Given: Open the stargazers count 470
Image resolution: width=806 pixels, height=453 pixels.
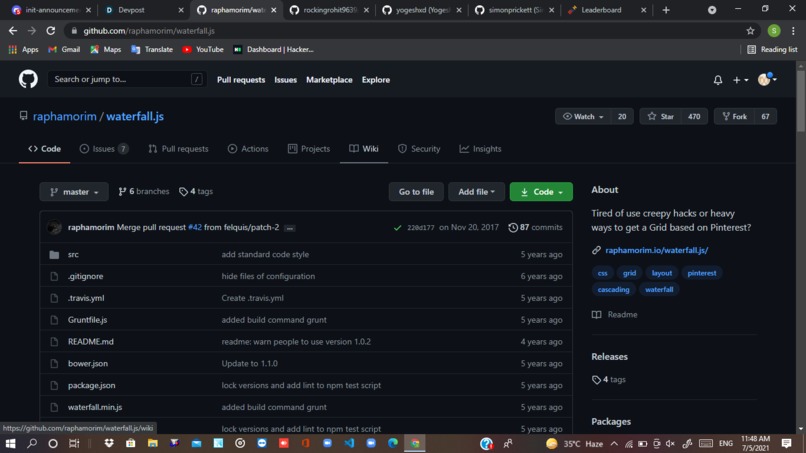Looking at the screenshot, I should (694, 117).
